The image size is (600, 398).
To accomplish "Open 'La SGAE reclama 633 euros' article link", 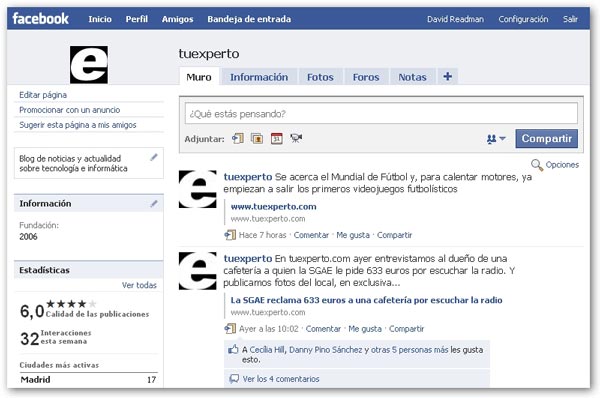I will pyautogui.click(x=366, y=300).
